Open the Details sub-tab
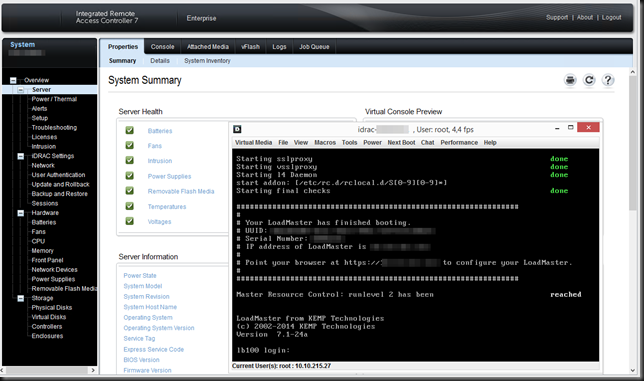This screenshot has width=644, height=381. click(x=160, y=61)
